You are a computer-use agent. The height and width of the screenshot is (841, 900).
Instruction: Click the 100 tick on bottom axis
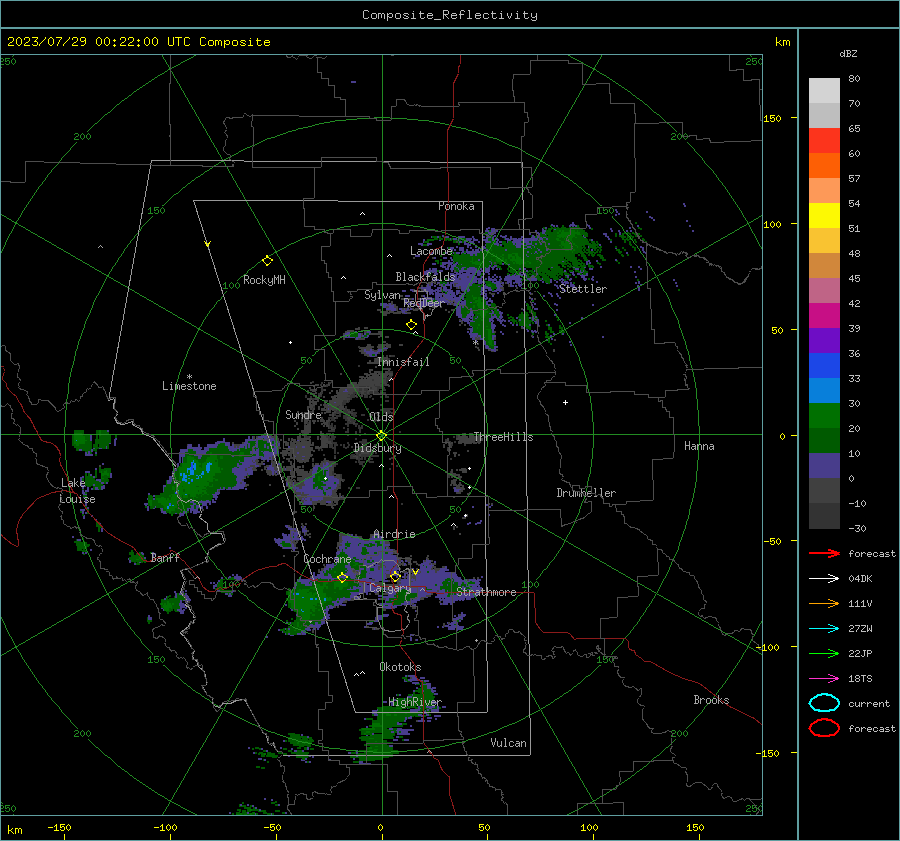click(589, 827)
